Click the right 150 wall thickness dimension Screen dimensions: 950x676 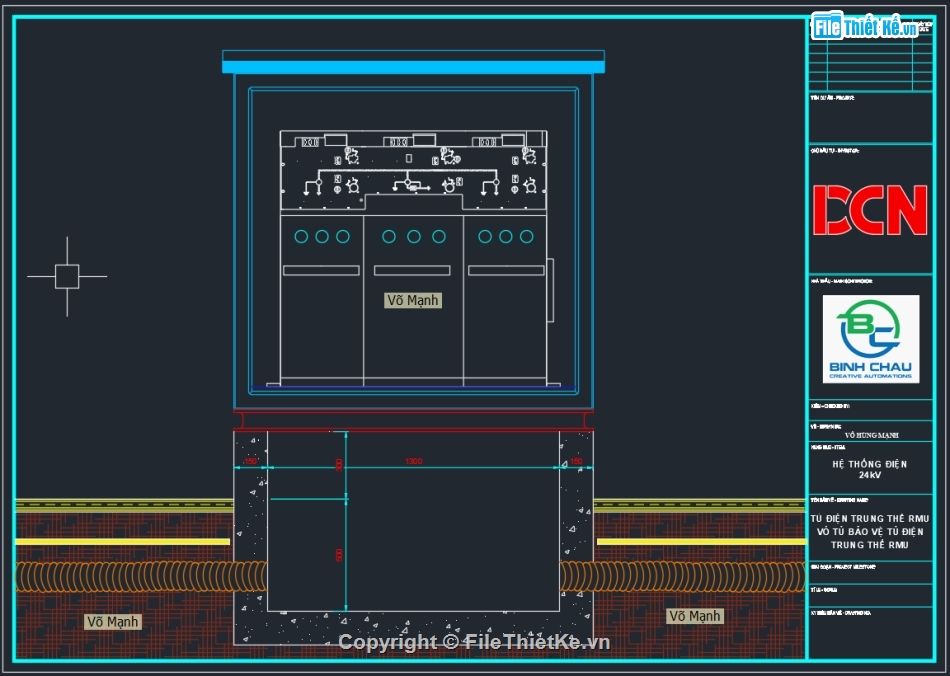click(x=576, y=462)
